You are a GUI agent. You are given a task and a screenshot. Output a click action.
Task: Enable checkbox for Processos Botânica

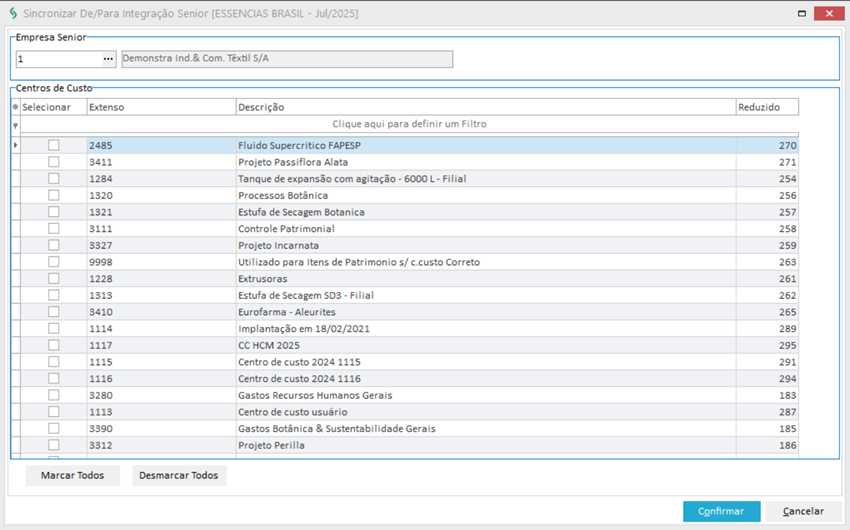[54, 195]
